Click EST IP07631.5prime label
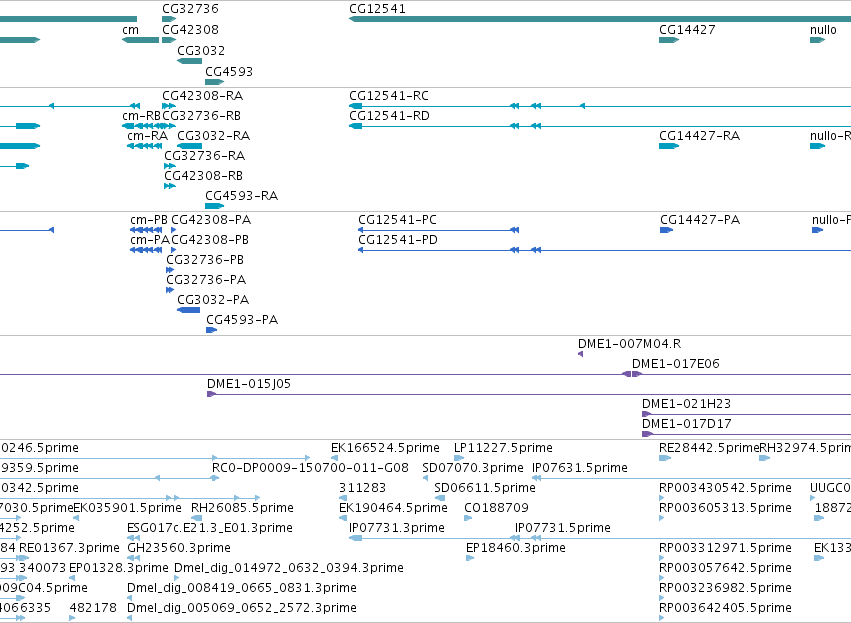Screen dimensions: 851x623 [x=580, y=468]
